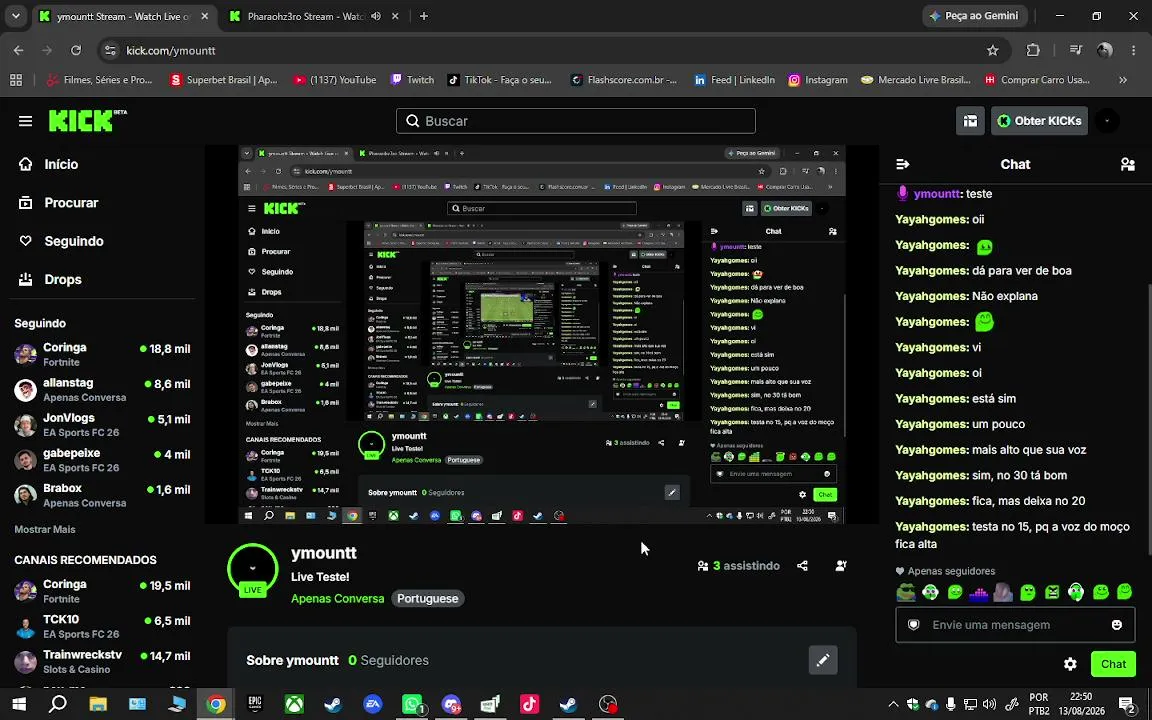Click the Portuguese language tag
This screenshot has width=1152, height=720.
pyautogui.click(x=428, y=599)
